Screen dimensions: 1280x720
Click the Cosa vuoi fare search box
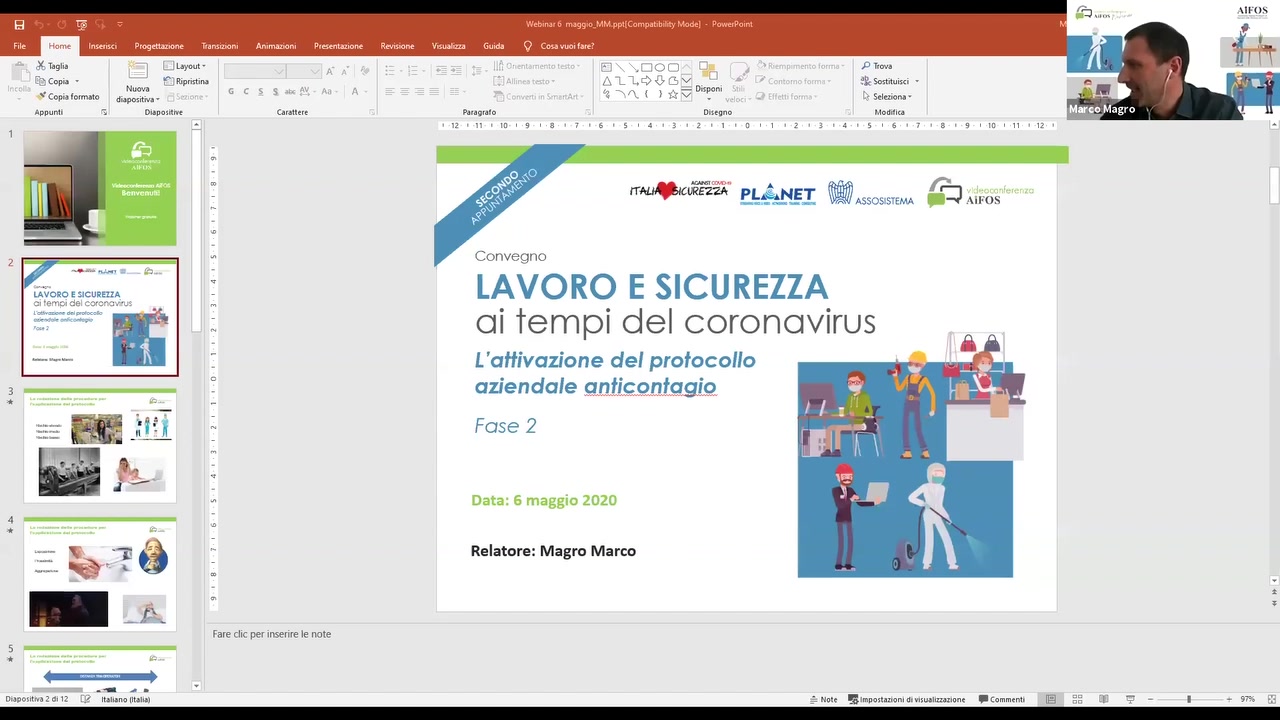[559, 46]
